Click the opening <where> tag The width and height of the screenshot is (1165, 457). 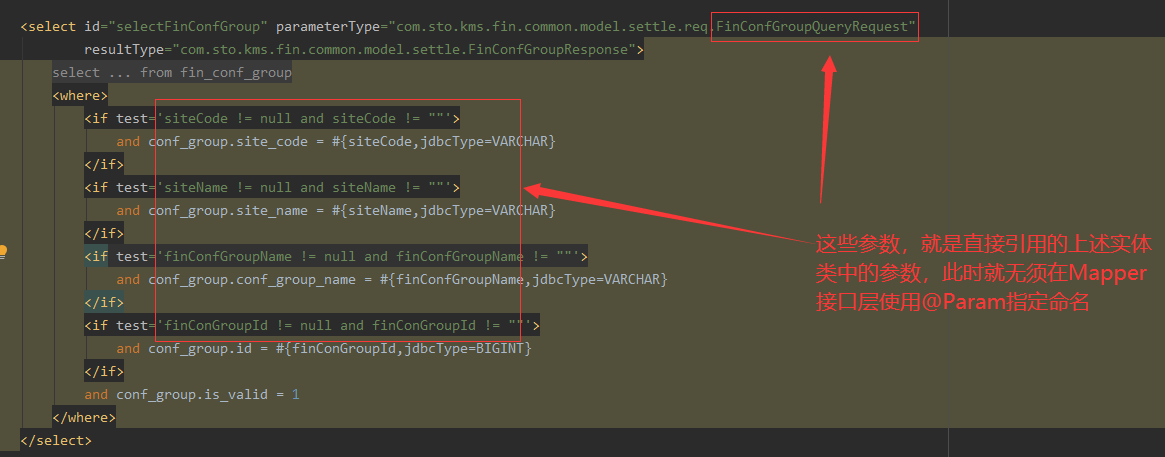[80, 96]
